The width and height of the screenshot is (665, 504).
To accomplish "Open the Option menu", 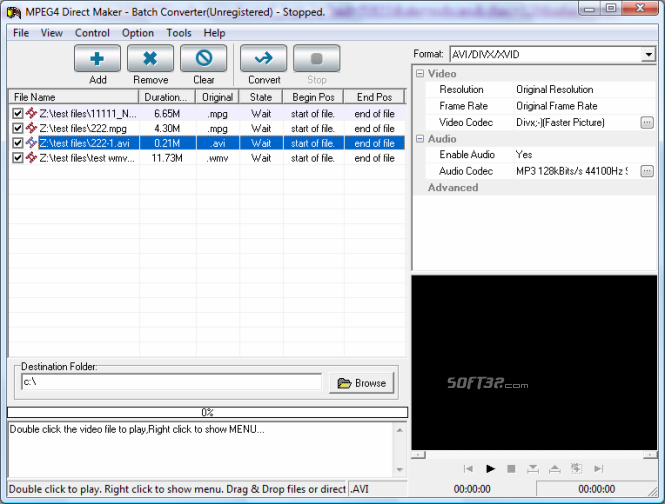I will 138,33.
